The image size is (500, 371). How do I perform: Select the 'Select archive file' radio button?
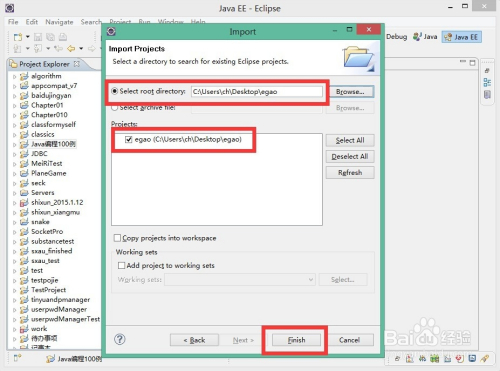coord(114,108)
